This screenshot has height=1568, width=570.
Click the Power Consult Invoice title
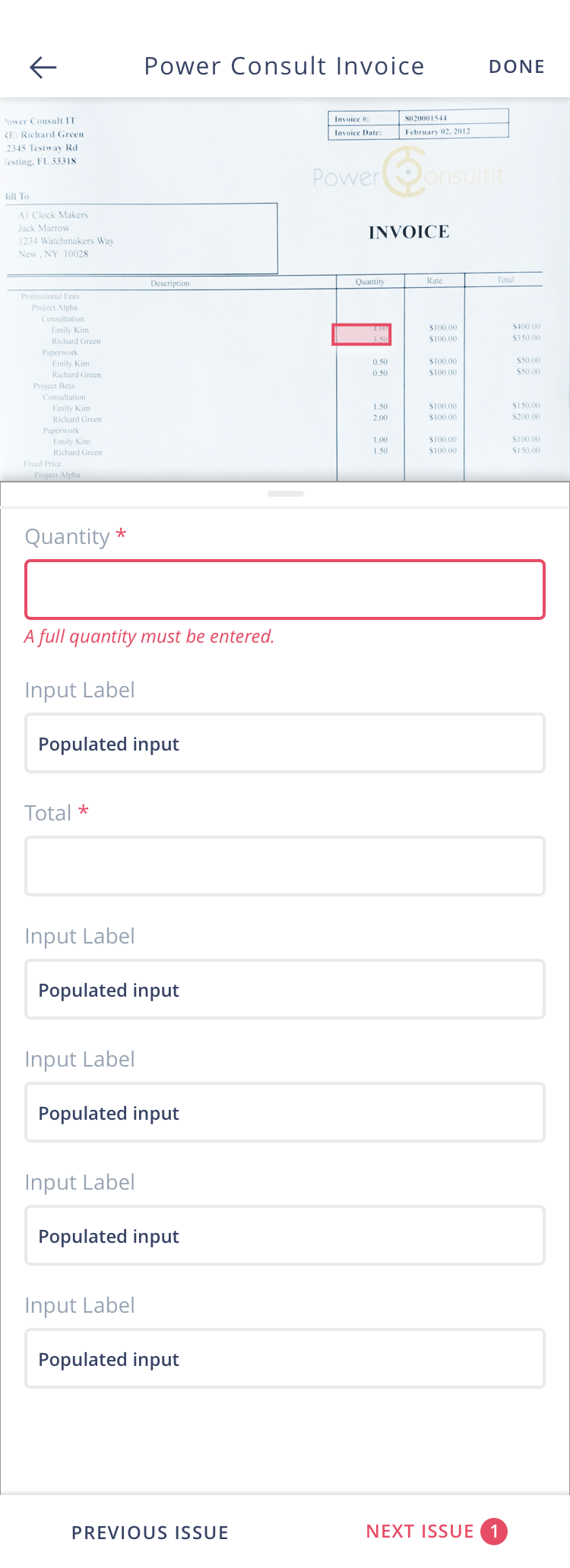click(x=284, y=66)
